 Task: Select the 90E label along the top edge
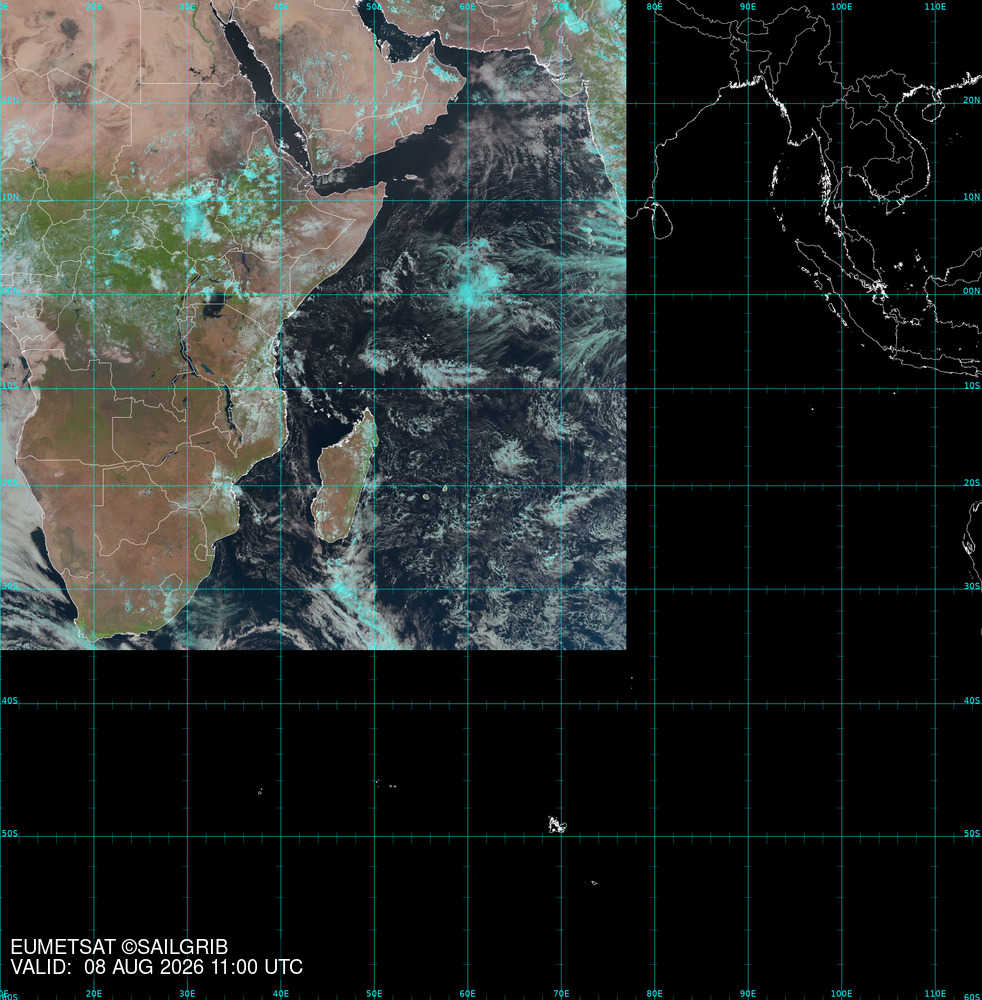(747, 6)
